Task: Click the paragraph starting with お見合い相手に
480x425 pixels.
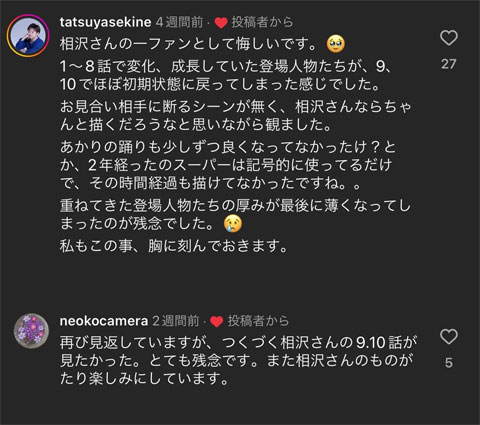Action: pyautogui.click(x=236, y=116)
